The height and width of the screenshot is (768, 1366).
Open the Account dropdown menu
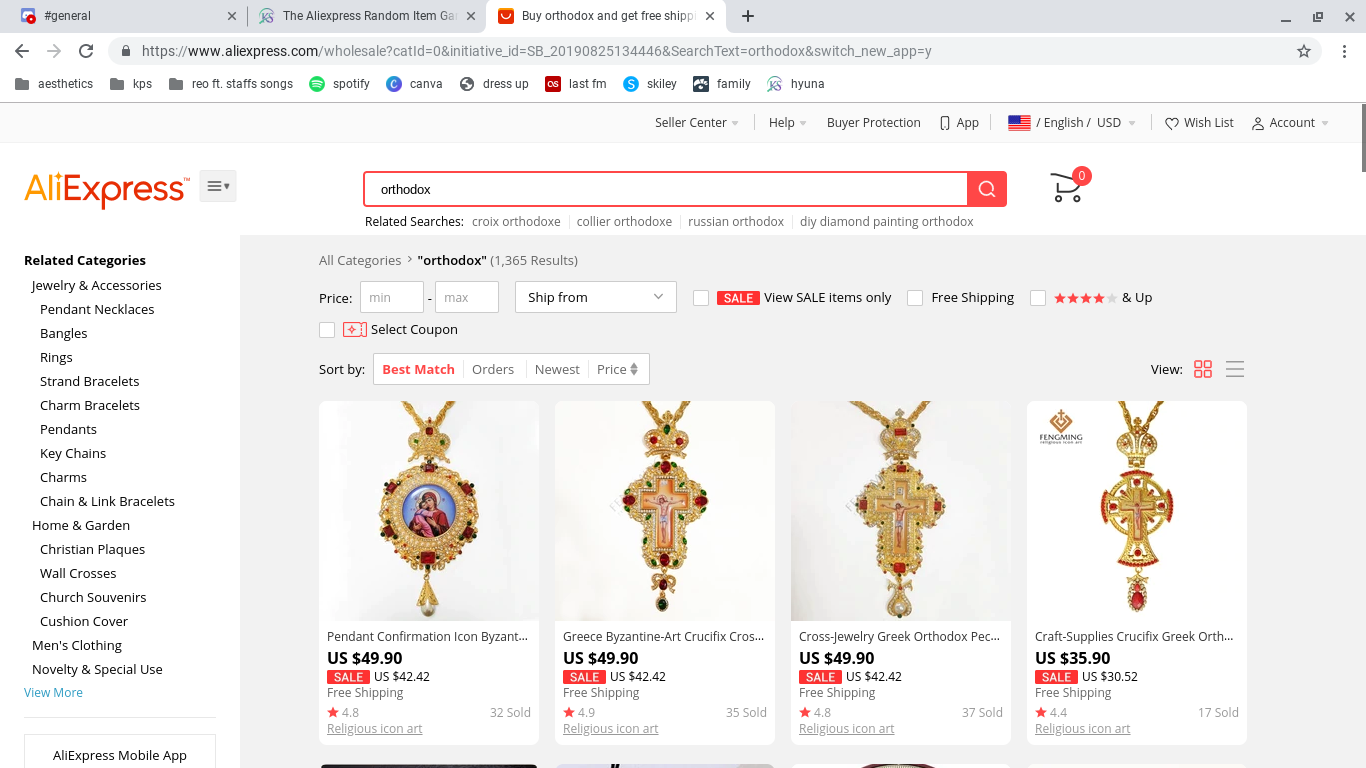(x=1291, y=123)
